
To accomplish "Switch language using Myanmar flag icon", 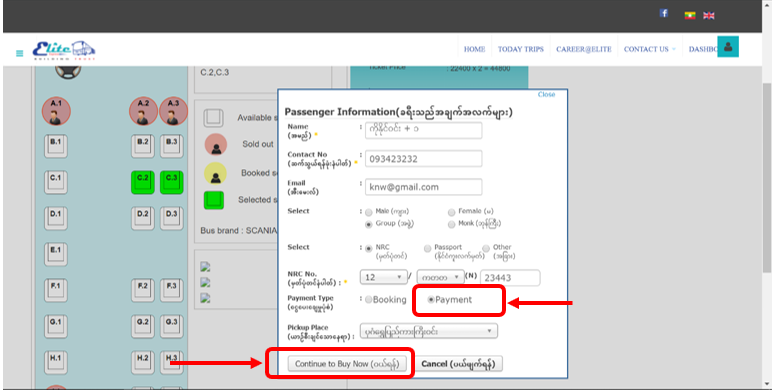I will 690,15.
